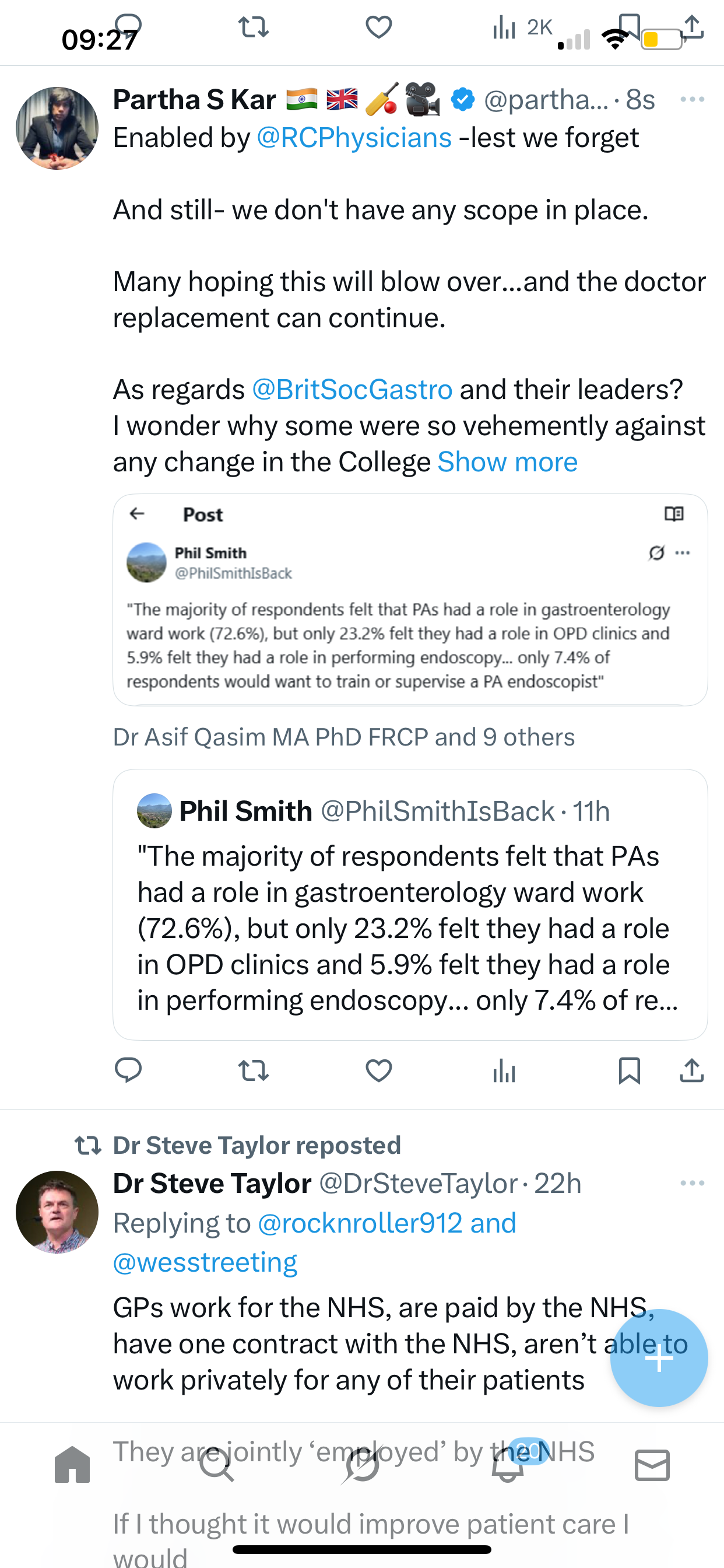This screenshot has width=724, height=1568.
Task: Open the @RCPhysicians mention link
Action: 354,138
